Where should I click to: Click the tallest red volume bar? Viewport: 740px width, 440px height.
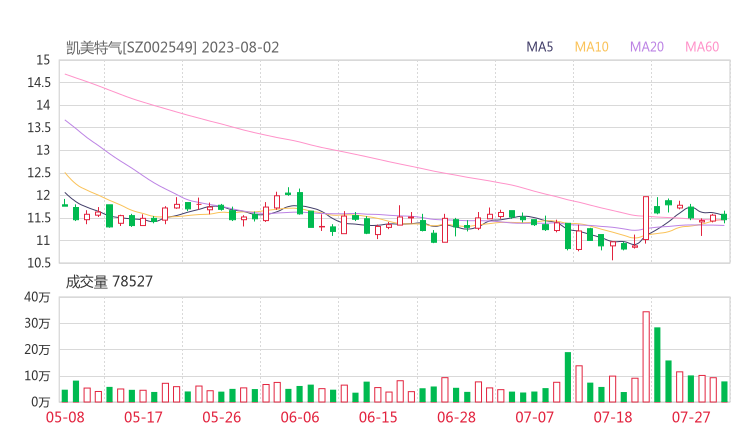point(646,357)
